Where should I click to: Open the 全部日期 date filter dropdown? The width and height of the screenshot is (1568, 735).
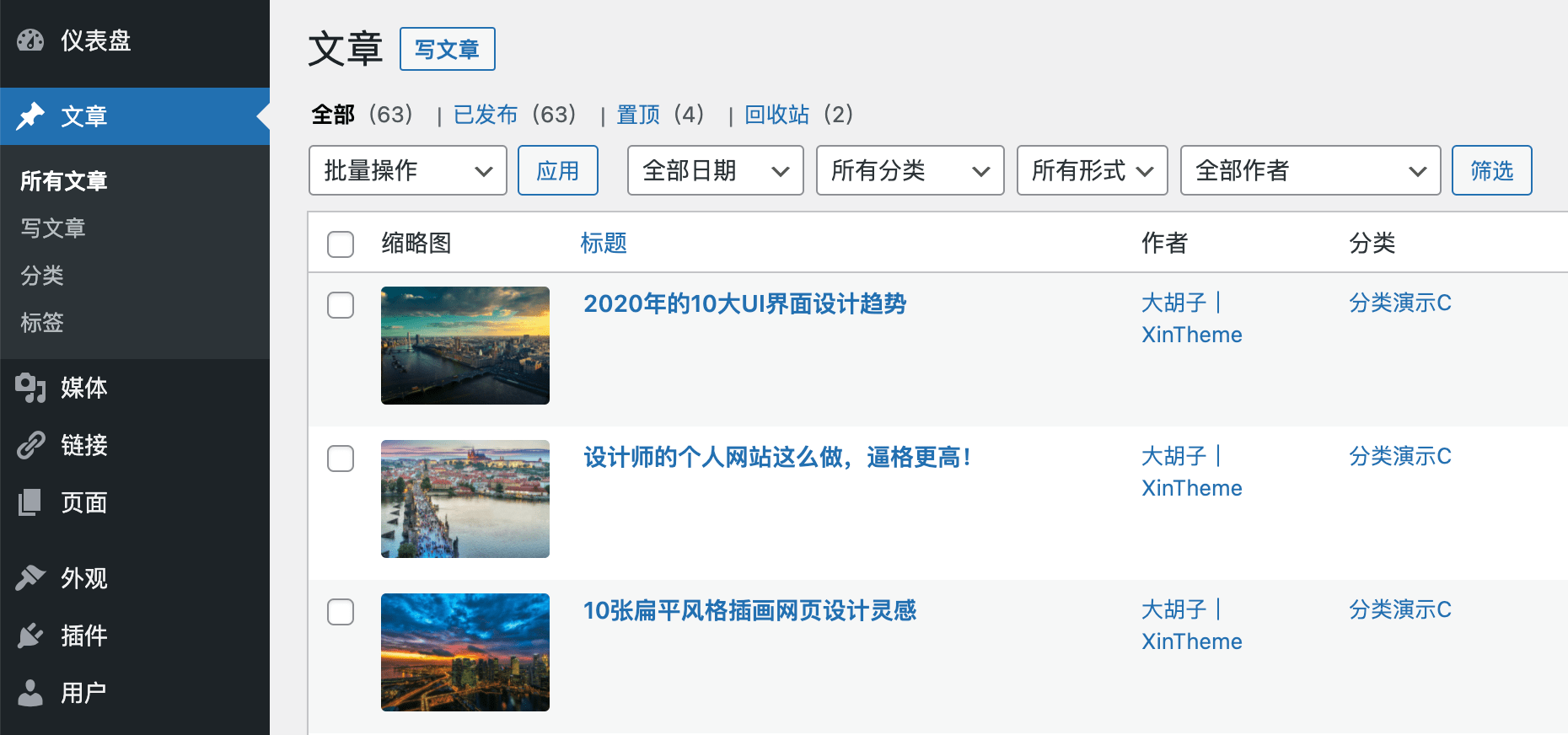[715, 170]
